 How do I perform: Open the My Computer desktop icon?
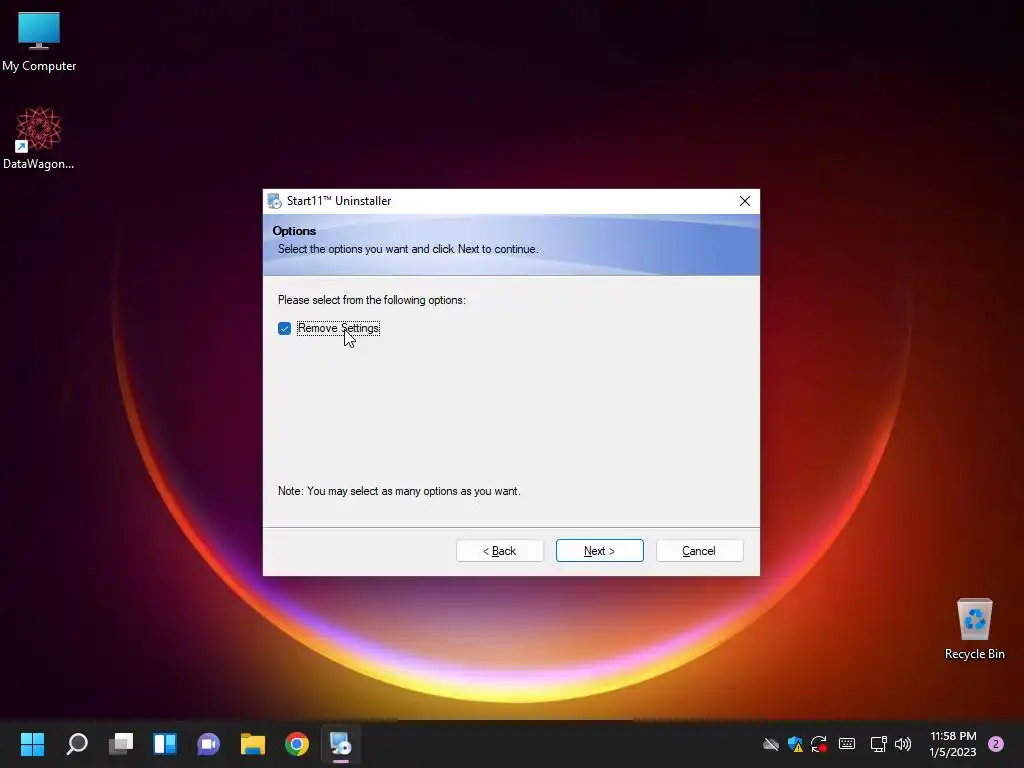click(x=39, y=42)
